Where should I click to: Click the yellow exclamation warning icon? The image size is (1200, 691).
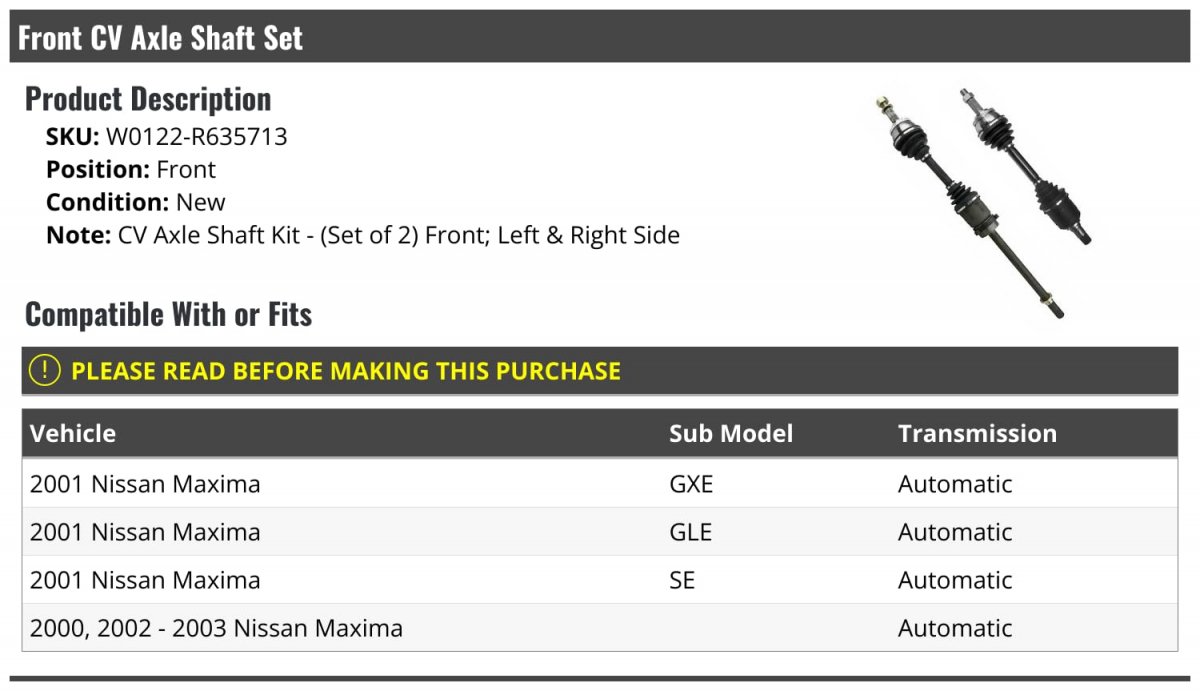(45, 370)
